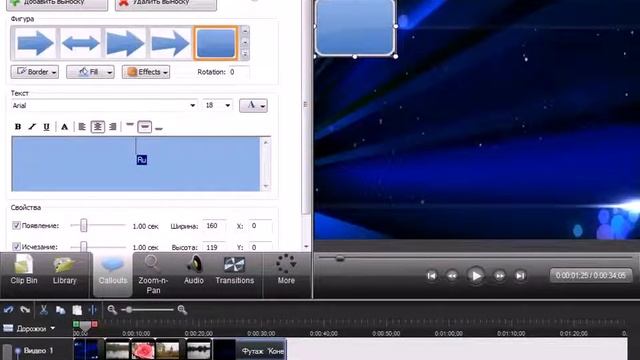Click the X position field

tap(260, 226)
